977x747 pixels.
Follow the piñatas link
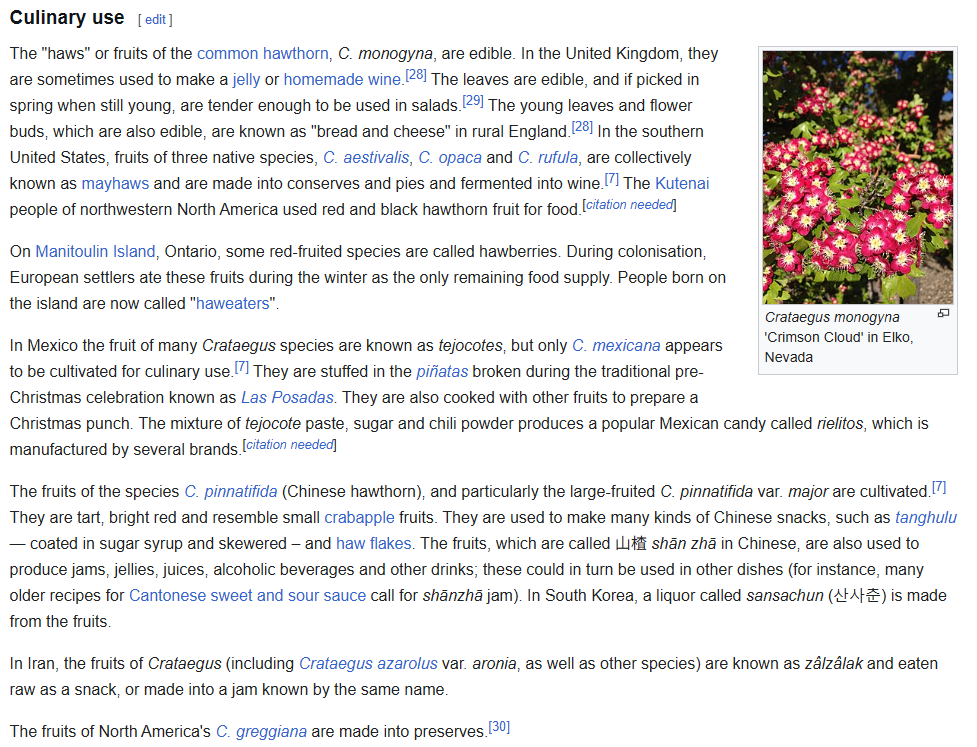click(442, 372)
